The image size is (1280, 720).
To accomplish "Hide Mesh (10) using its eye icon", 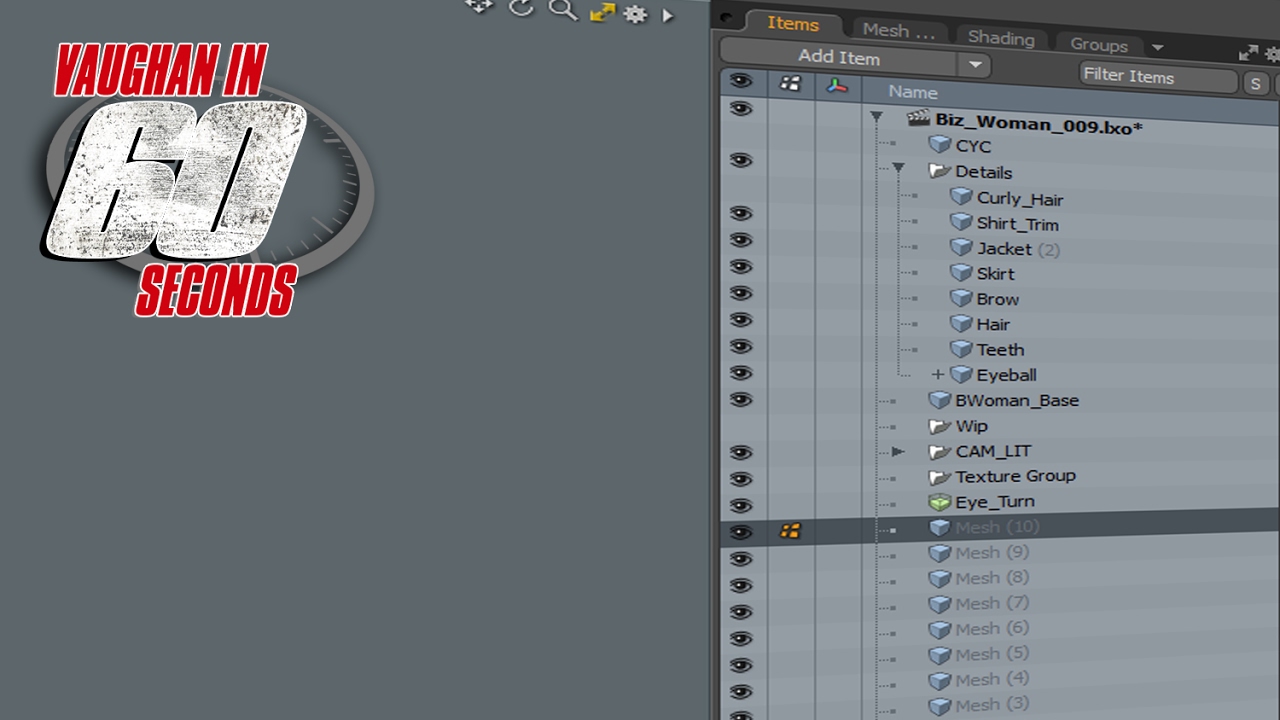I will point(740,532).
